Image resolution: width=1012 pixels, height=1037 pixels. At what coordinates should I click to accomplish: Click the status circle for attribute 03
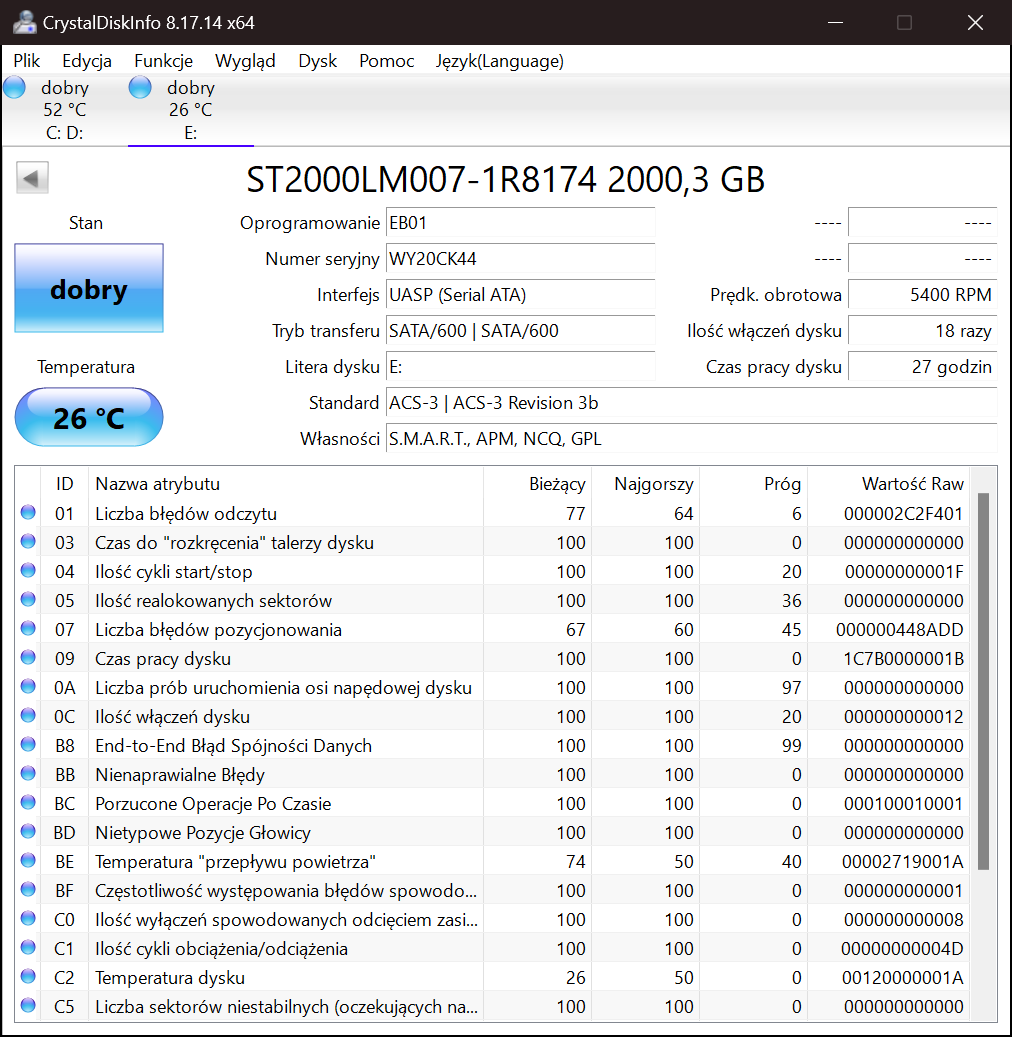click(x=28, y=542)
